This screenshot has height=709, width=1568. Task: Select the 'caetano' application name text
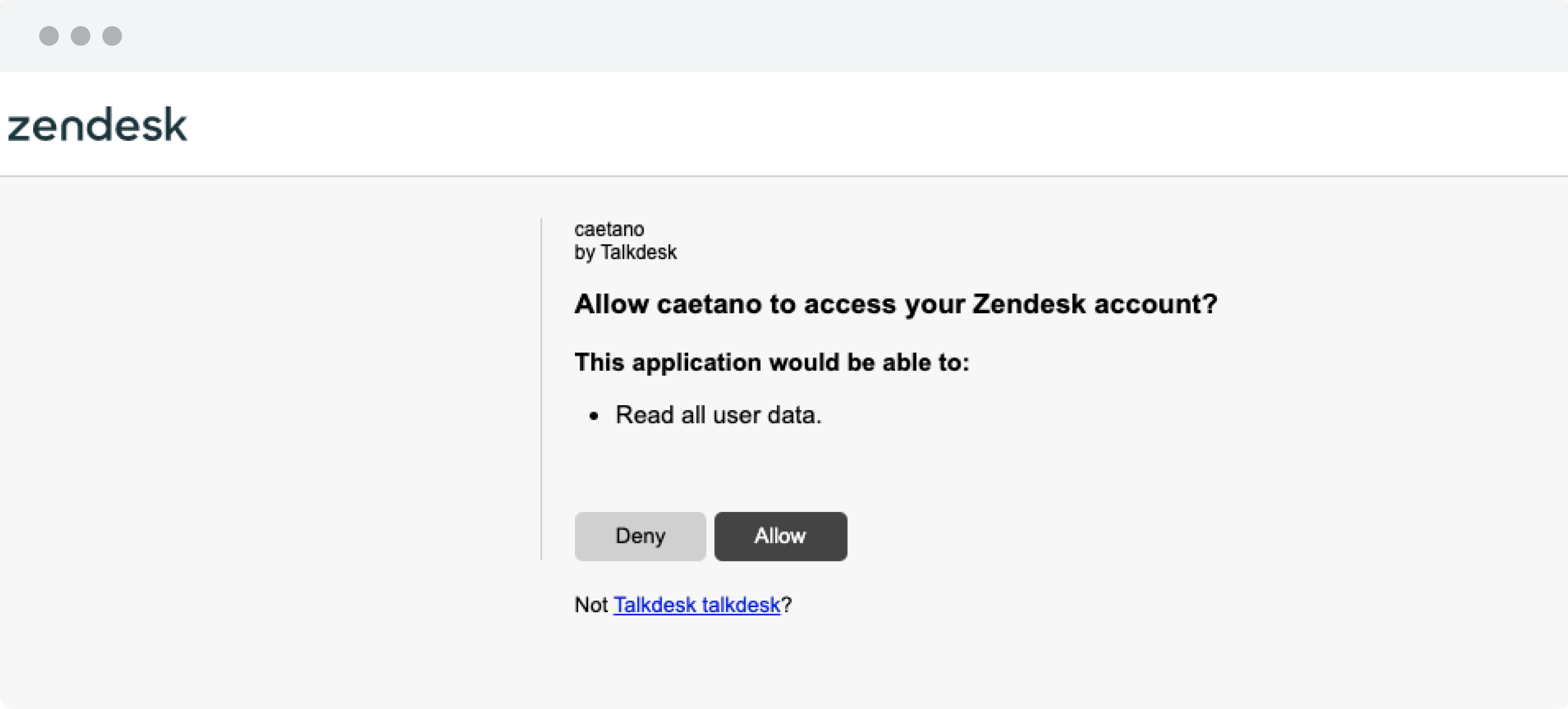(609, 229)
